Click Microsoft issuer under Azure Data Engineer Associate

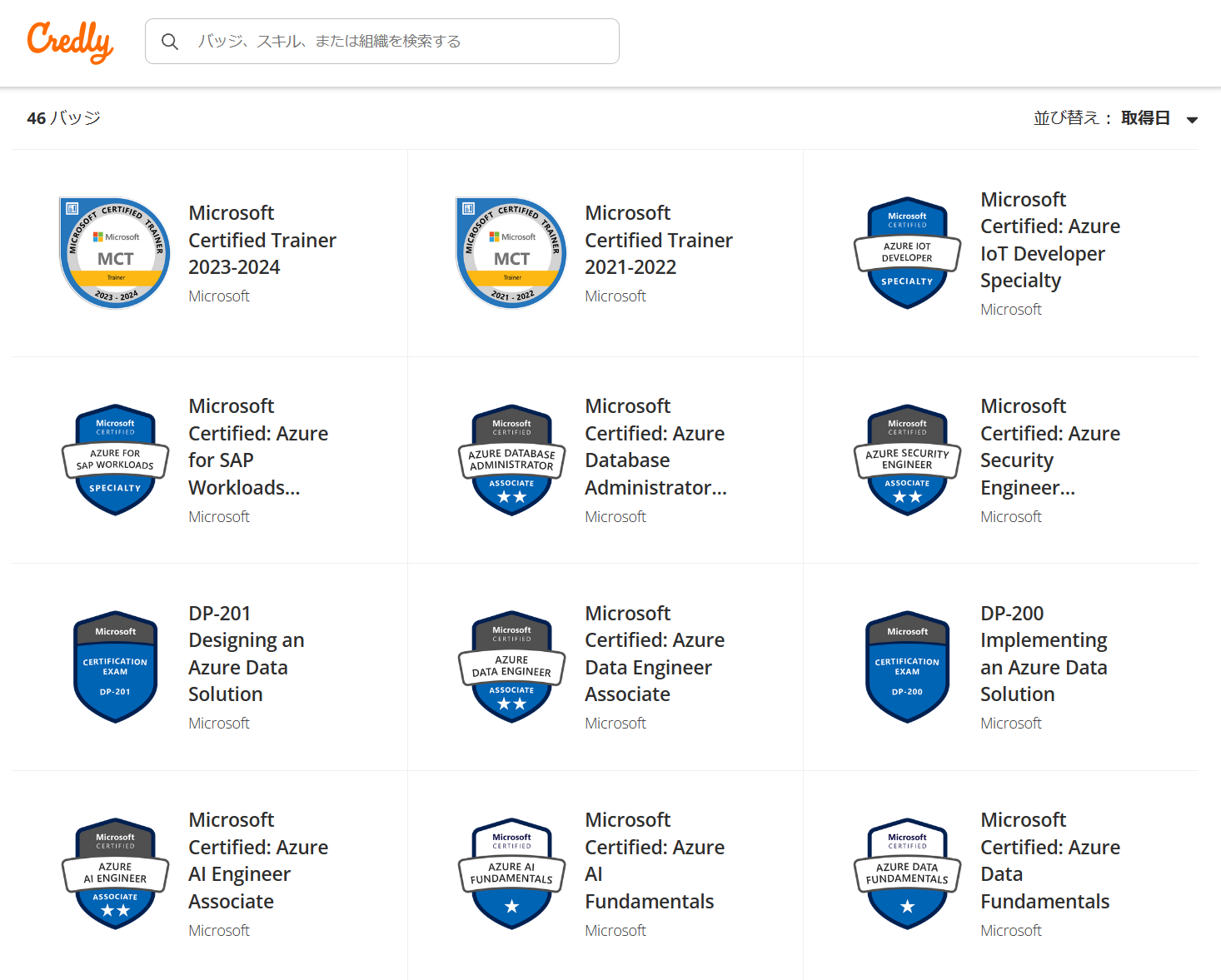[615, 724]
